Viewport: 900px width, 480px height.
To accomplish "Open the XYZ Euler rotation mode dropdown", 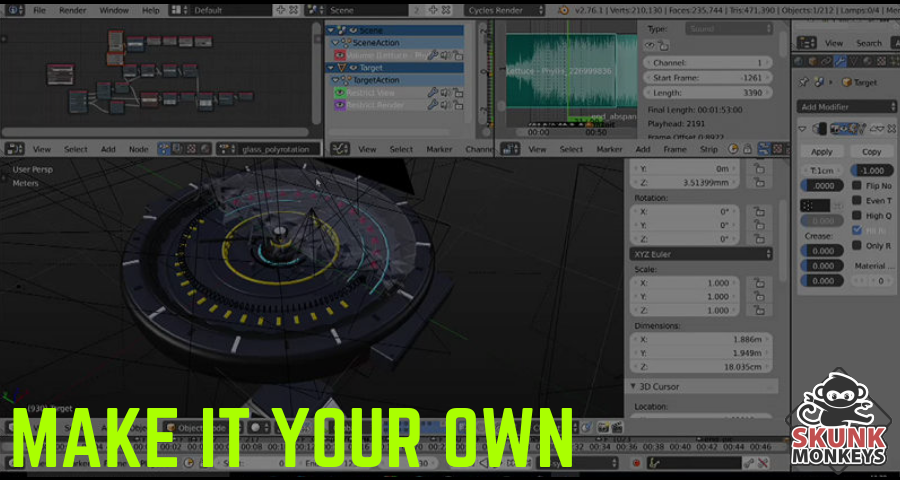I will tap(701, 254).
